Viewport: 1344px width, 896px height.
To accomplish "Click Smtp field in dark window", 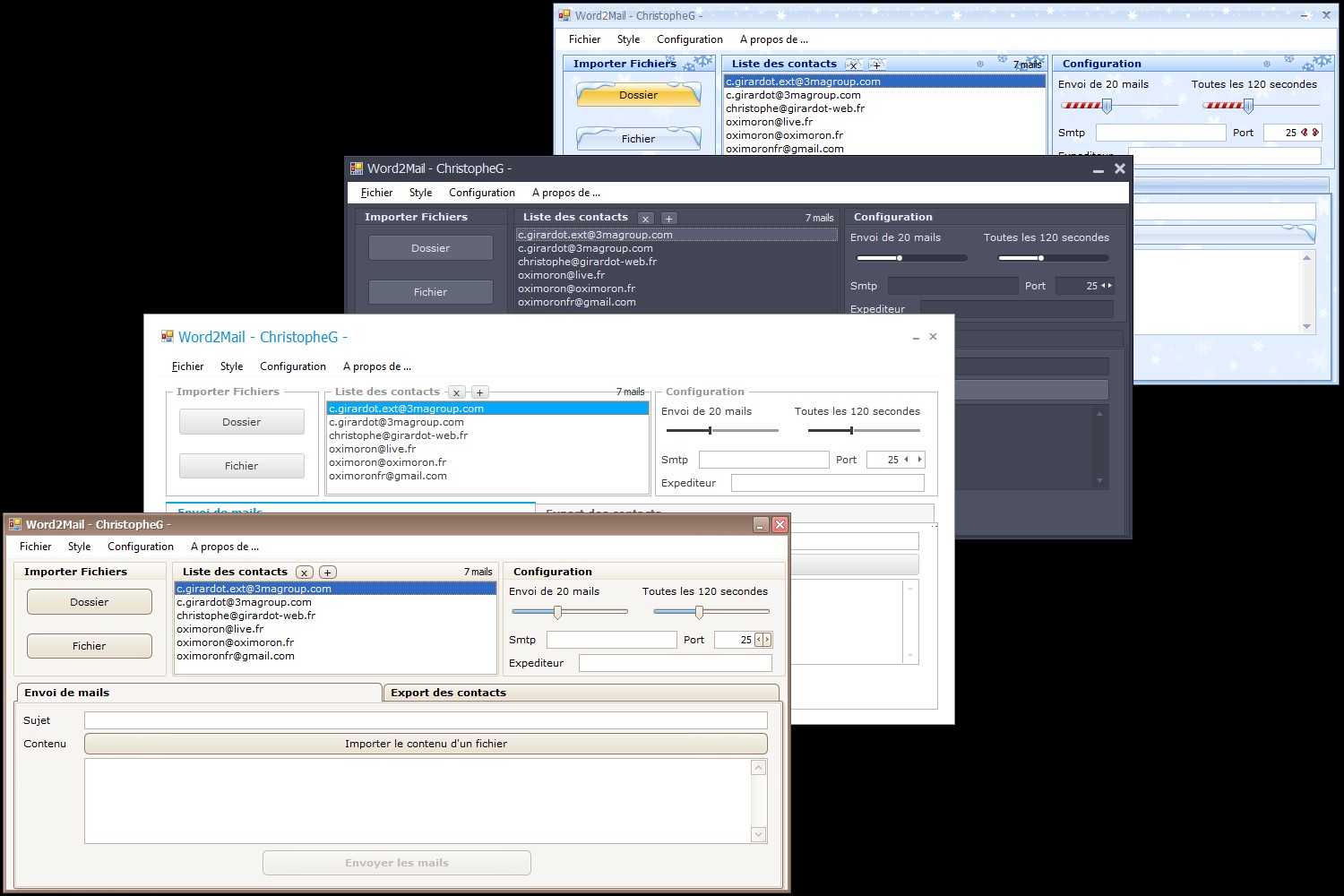I will pyautogui.click(x=953, y=286).
